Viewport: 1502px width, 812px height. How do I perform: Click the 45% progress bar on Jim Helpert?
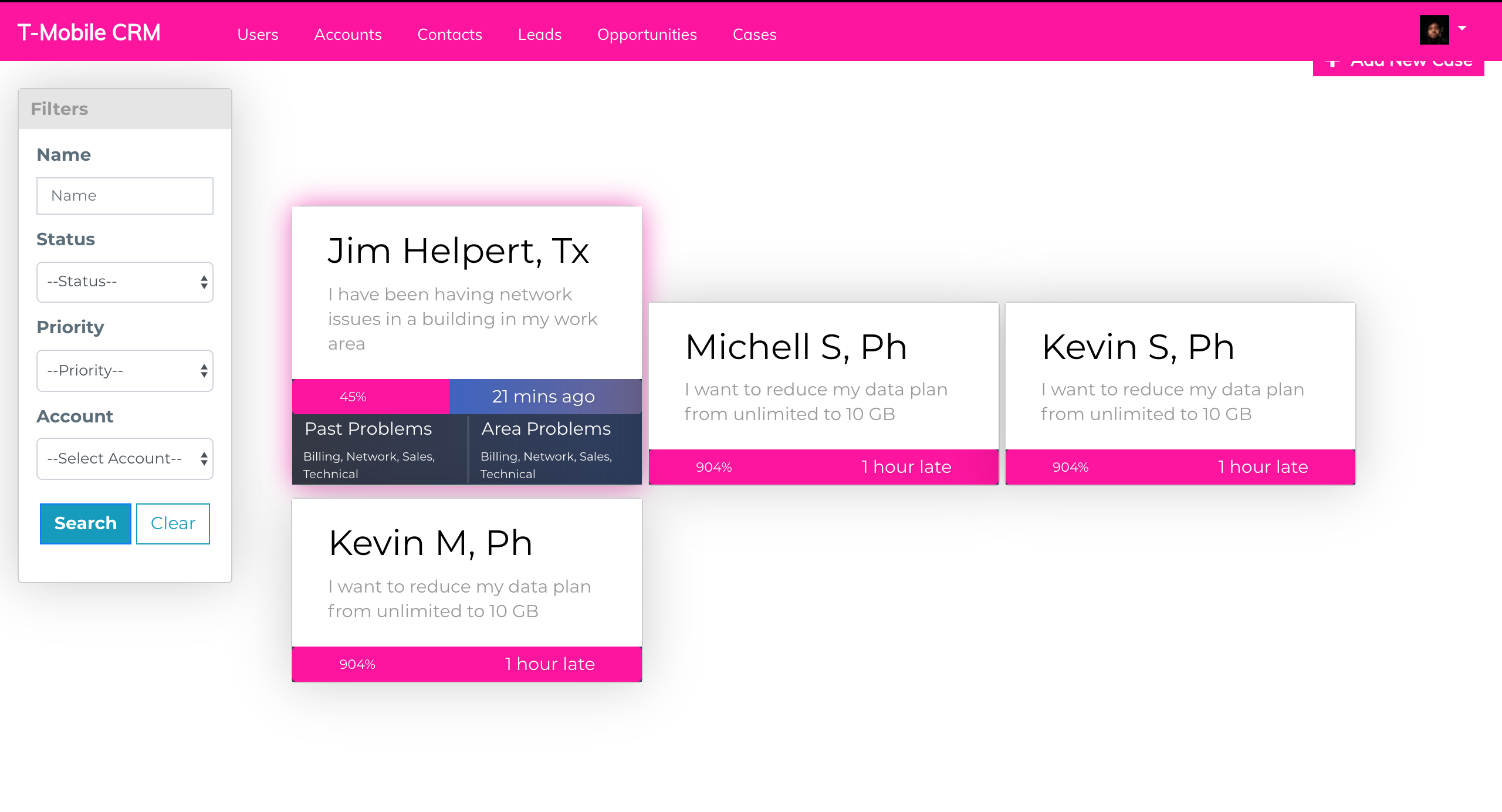tap(370, 397)
